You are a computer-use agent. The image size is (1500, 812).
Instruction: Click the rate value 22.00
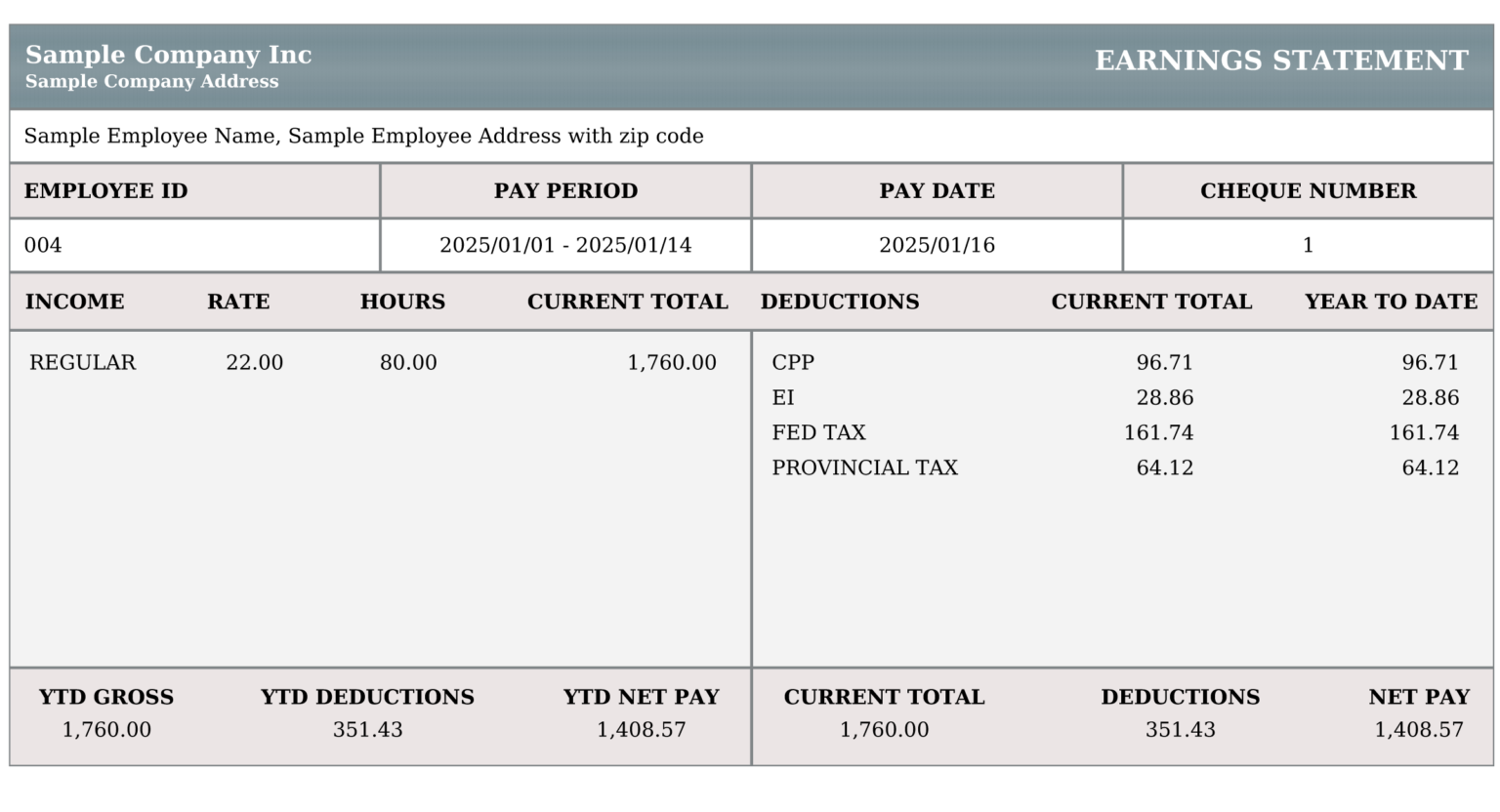(255, 362)
